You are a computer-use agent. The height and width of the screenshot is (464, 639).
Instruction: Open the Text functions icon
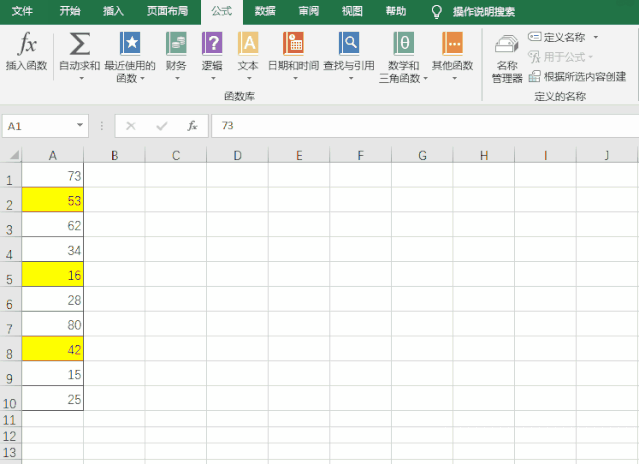pos(248,44)
